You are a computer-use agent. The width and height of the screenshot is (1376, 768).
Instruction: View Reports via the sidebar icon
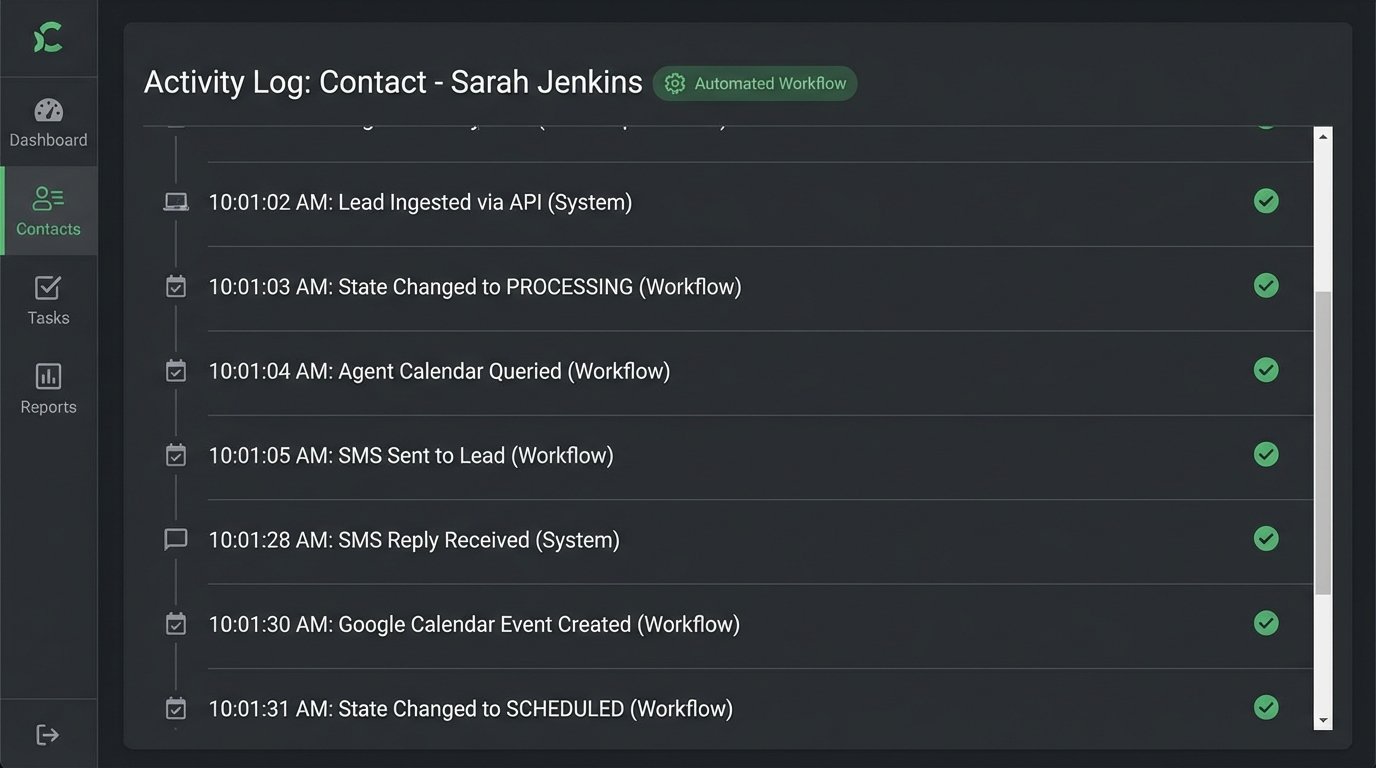(x=48, y=387)
